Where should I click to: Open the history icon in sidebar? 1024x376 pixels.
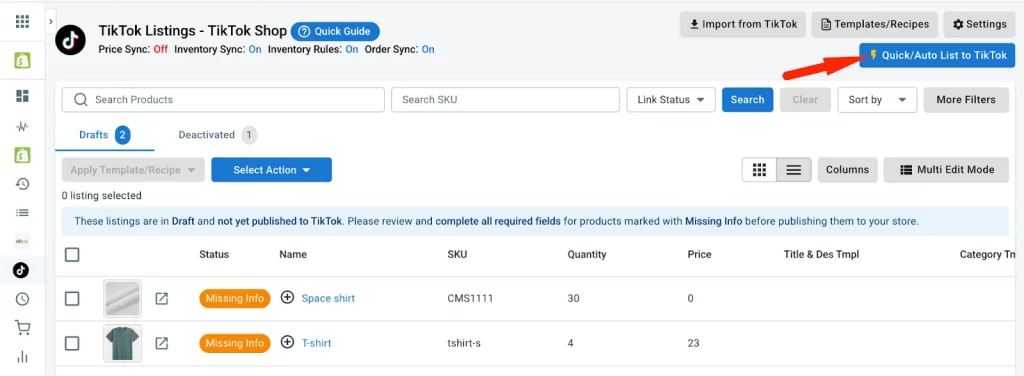click(x=22, y=184)
